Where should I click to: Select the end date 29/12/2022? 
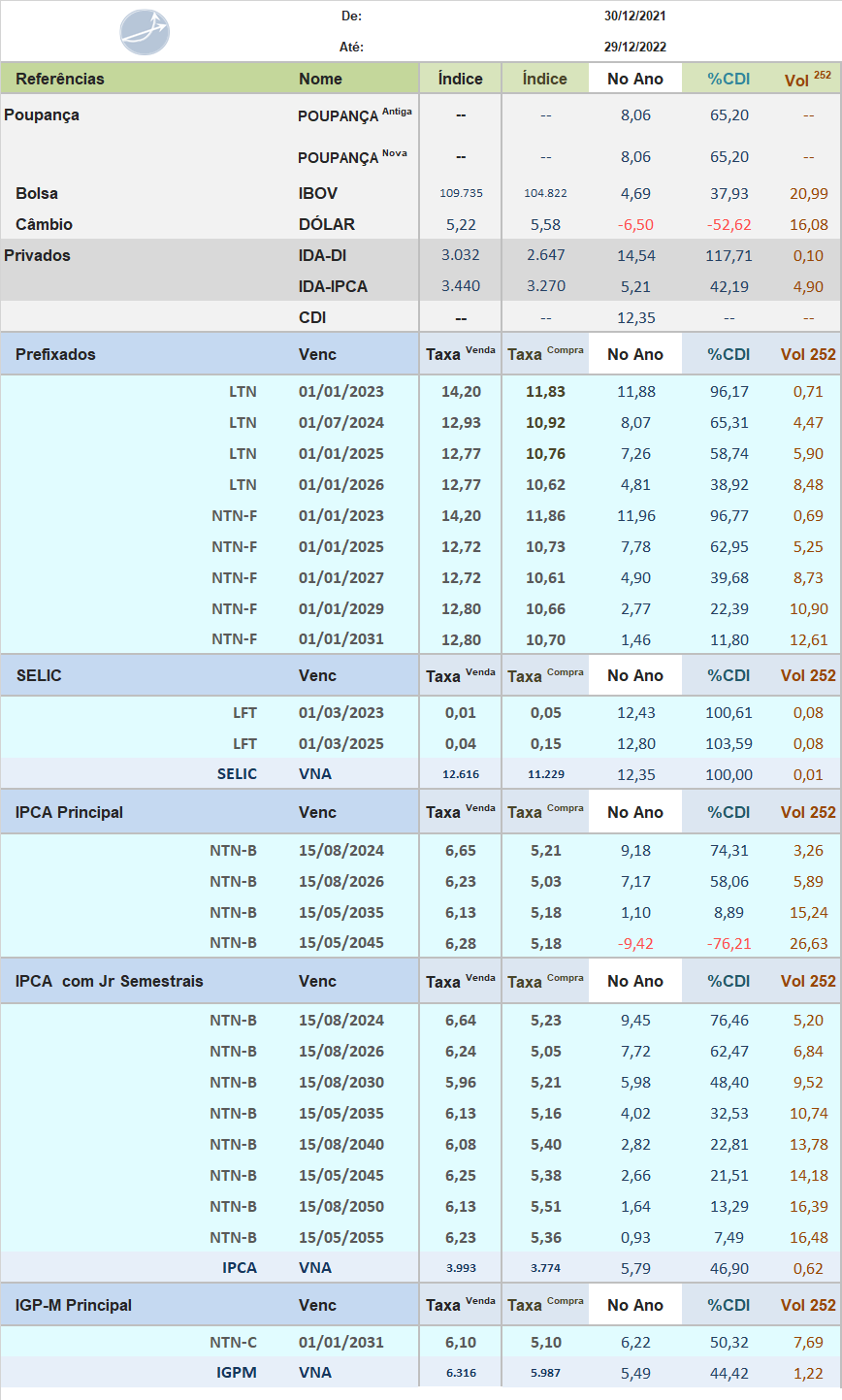pos(634,47)
